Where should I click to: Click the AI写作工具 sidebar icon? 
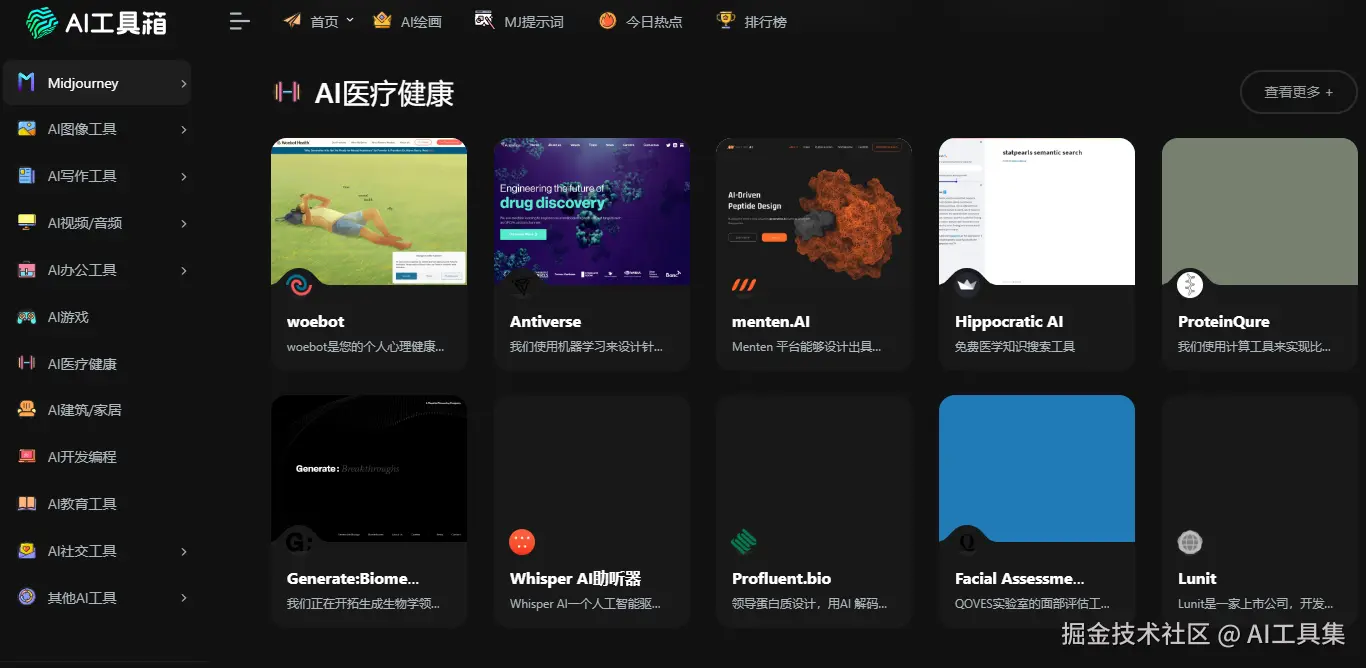(x=27, y=176)
